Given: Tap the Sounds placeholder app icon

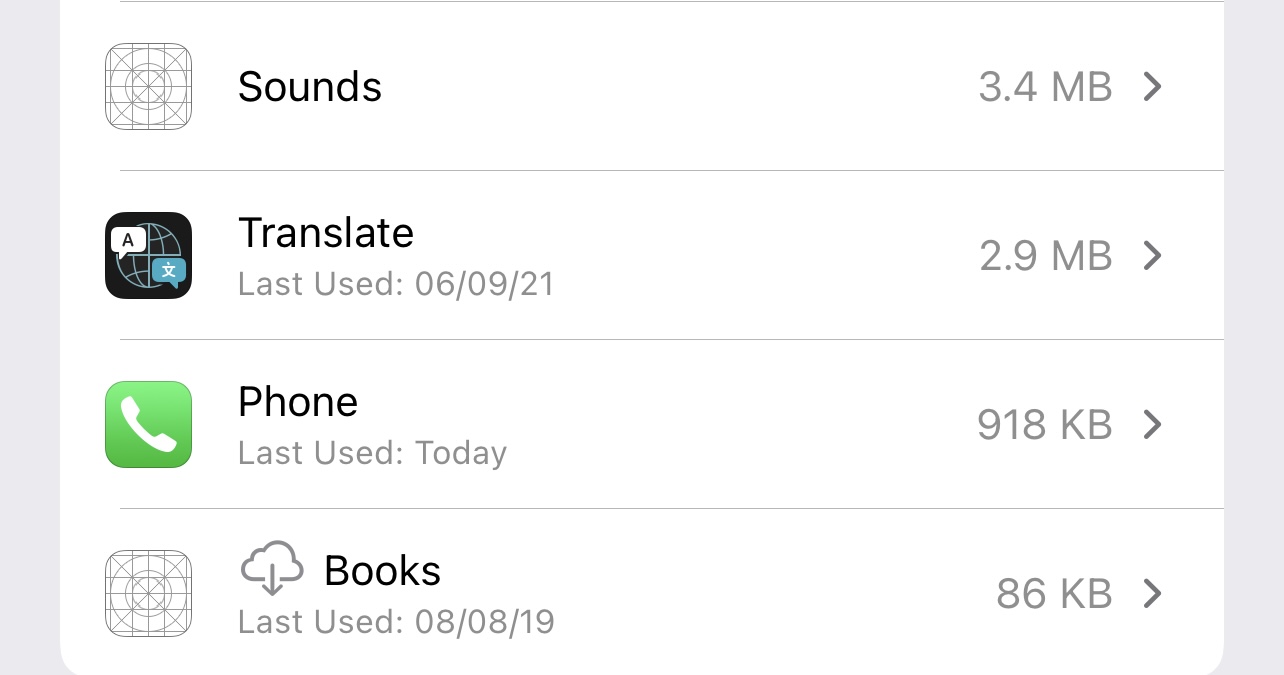Looking at the screenshot, I should pos(148,87).
